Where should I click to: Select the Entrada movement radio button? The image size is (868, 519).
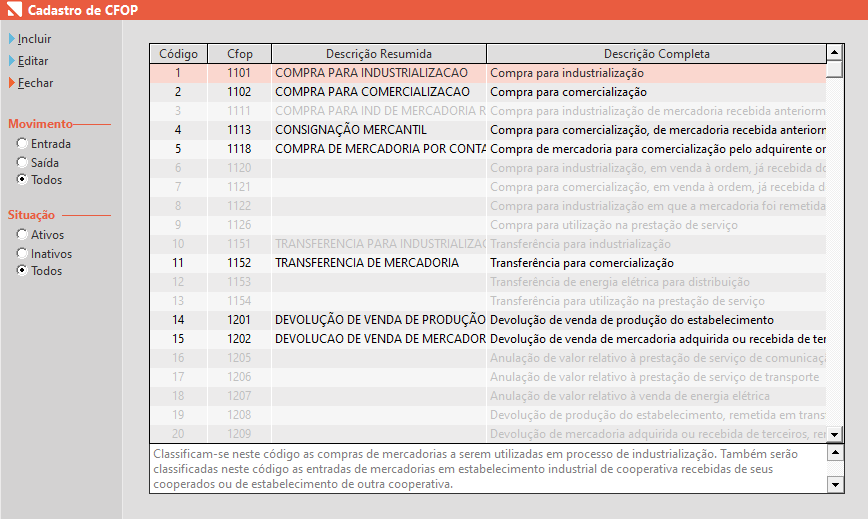44,144
